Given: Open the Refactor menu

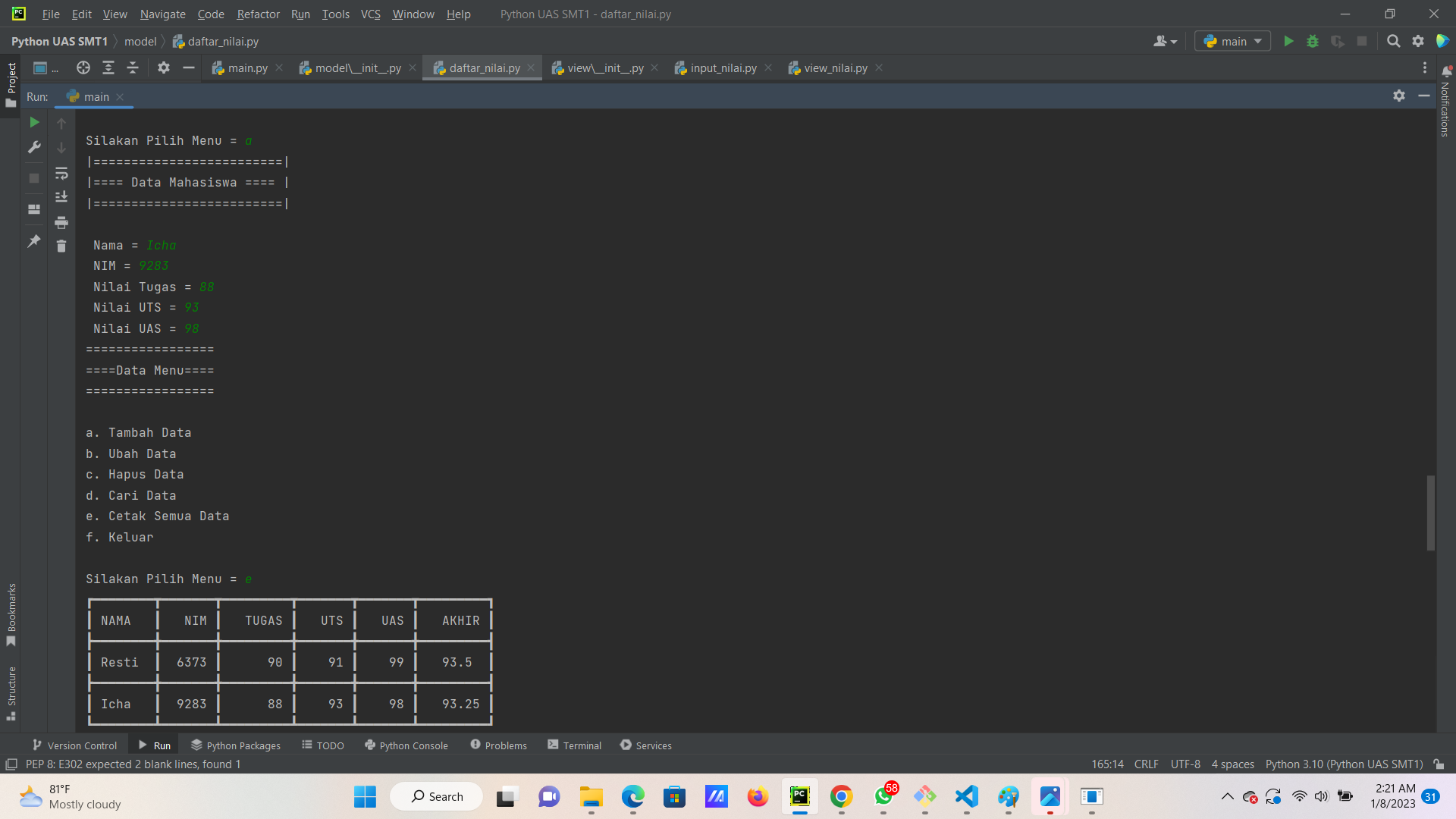Looking at the screenshot, I should [258, 14].
